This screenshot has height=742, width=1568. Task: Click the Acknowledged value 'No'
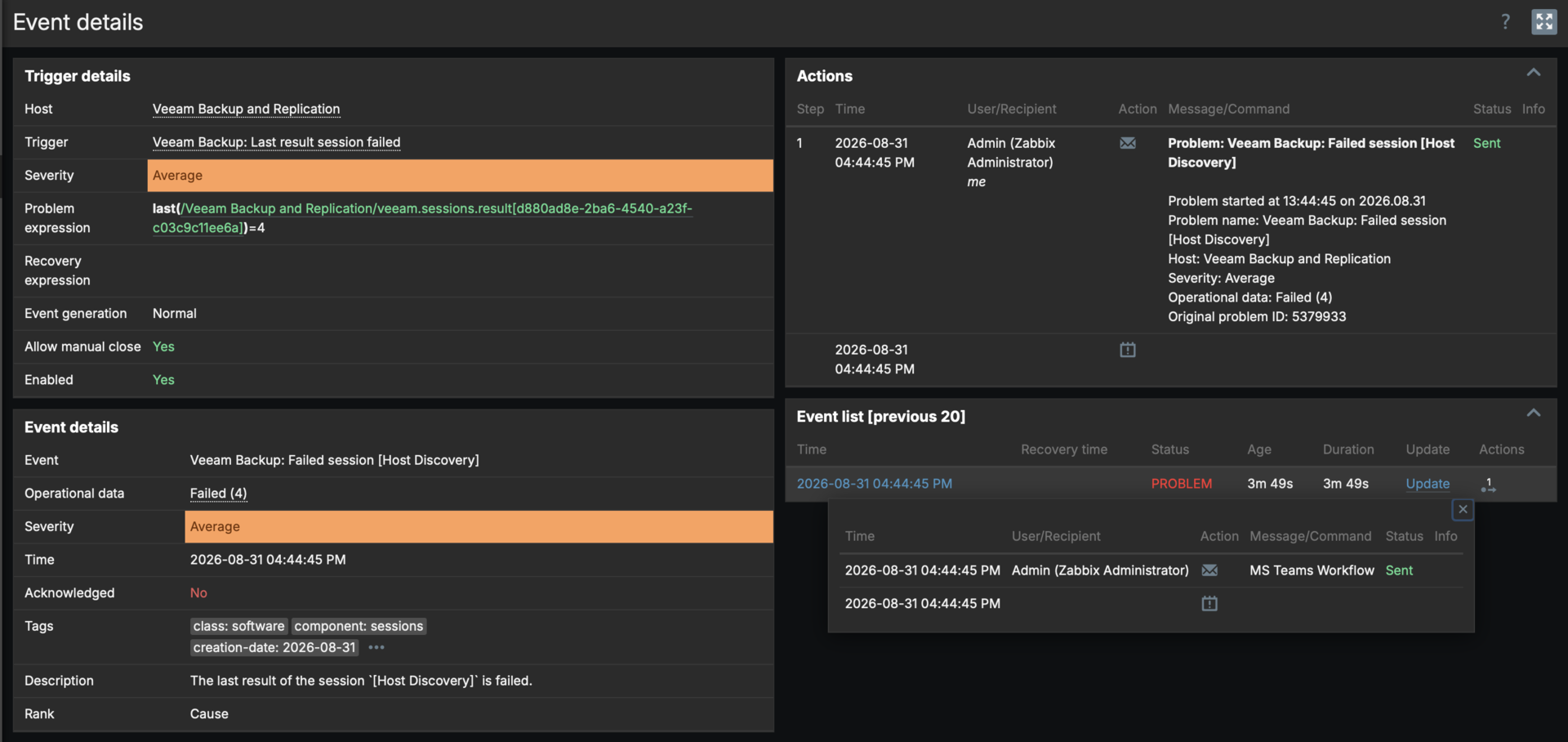198,593
